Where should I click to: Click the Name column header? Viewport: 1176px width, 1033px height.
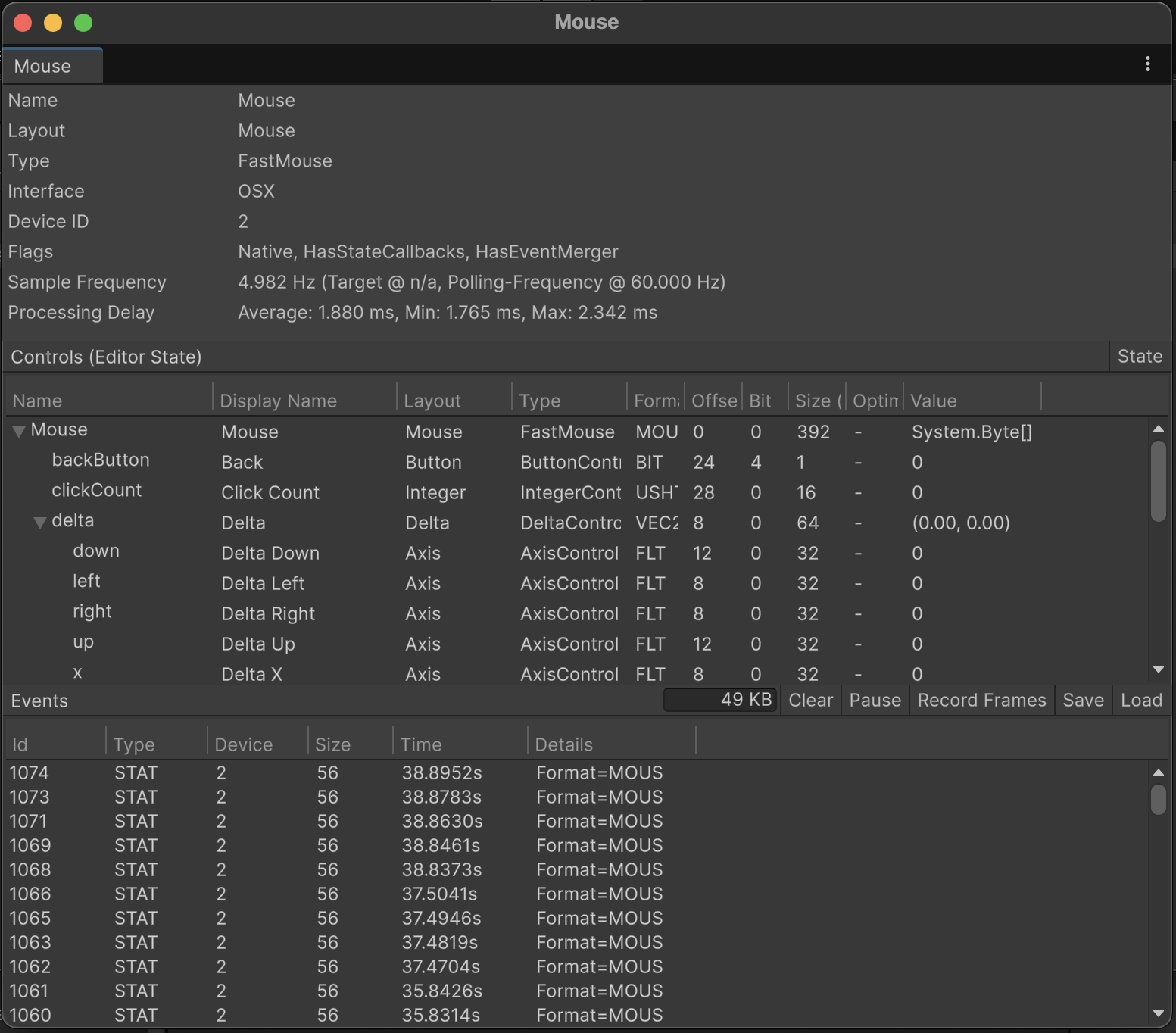(x=37, y=400)
